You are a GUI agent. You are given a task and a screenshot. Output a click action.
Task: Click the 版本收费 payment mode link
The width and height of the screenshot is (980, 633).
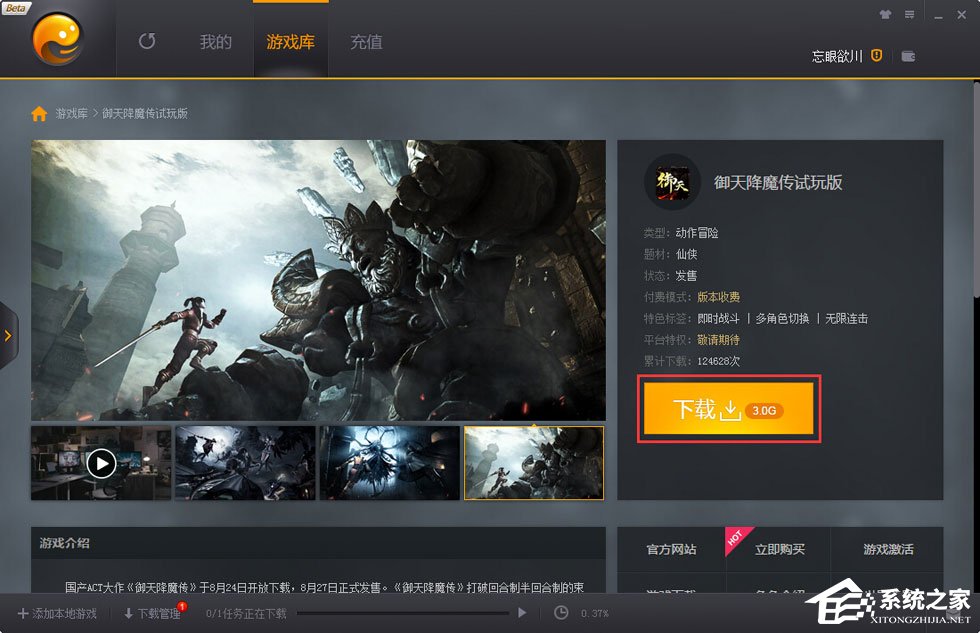tap(720, 296)
